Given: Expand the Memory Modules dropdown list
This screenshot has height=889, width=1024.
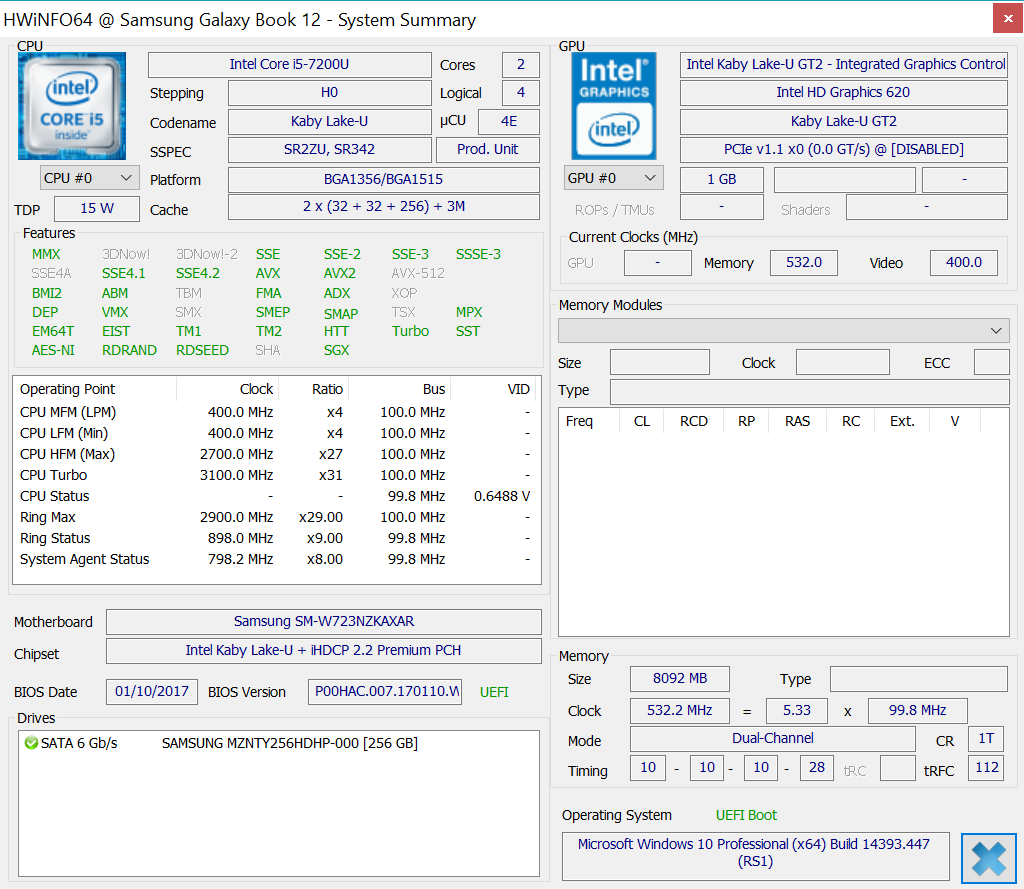Looking at the screenshot, I should [784, 330].
